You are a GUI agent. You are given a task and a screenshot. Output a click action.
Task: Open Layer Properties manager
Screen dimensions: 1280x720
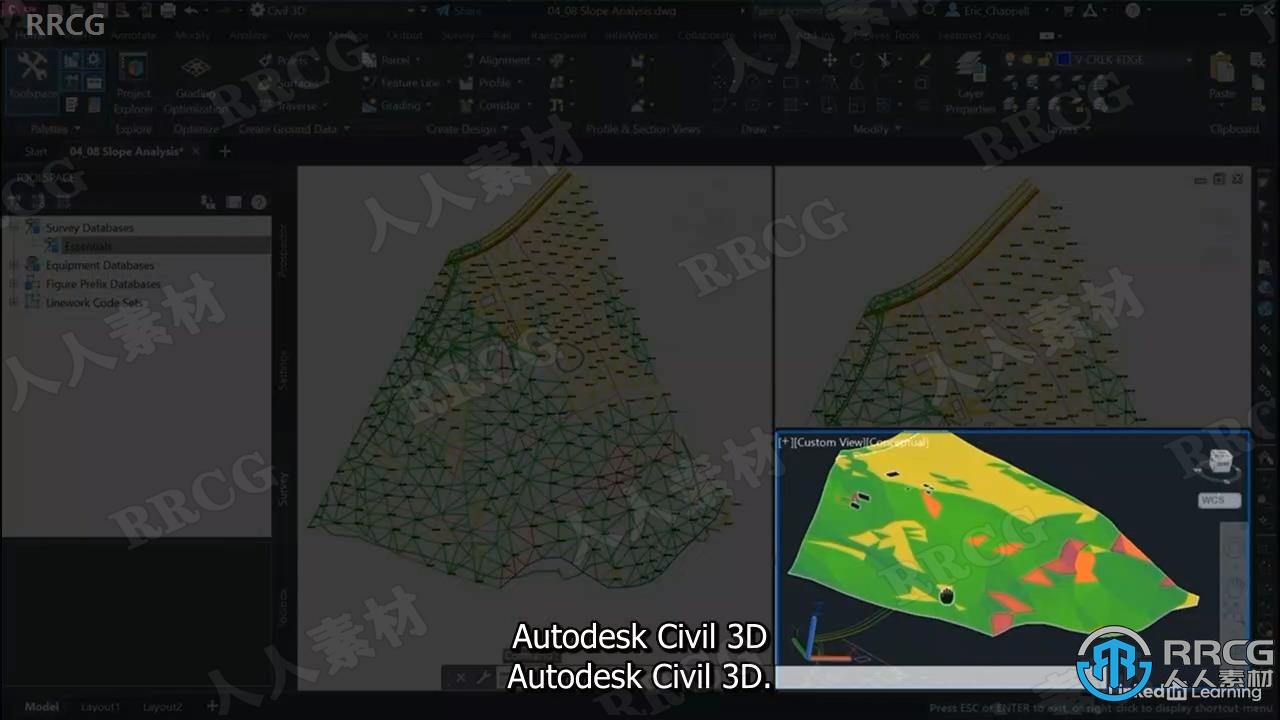tap(970, 84)
